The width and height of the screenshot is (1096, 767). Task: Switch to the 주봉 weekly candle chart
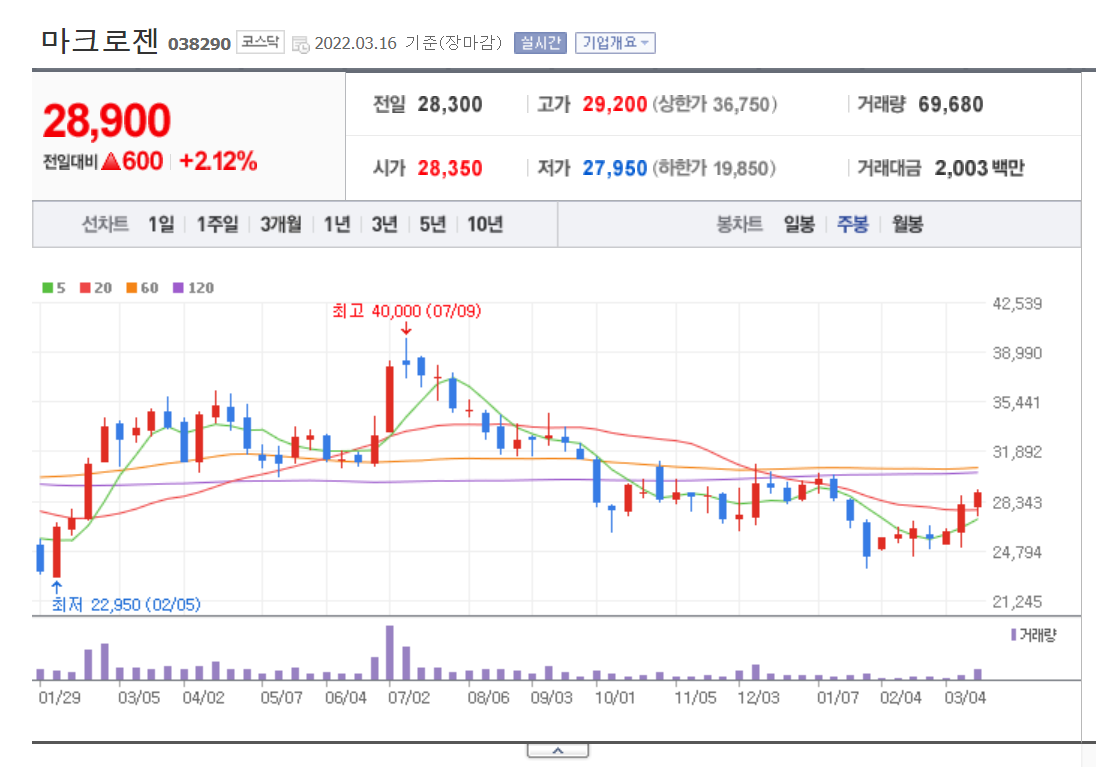[x=853, y=224]
